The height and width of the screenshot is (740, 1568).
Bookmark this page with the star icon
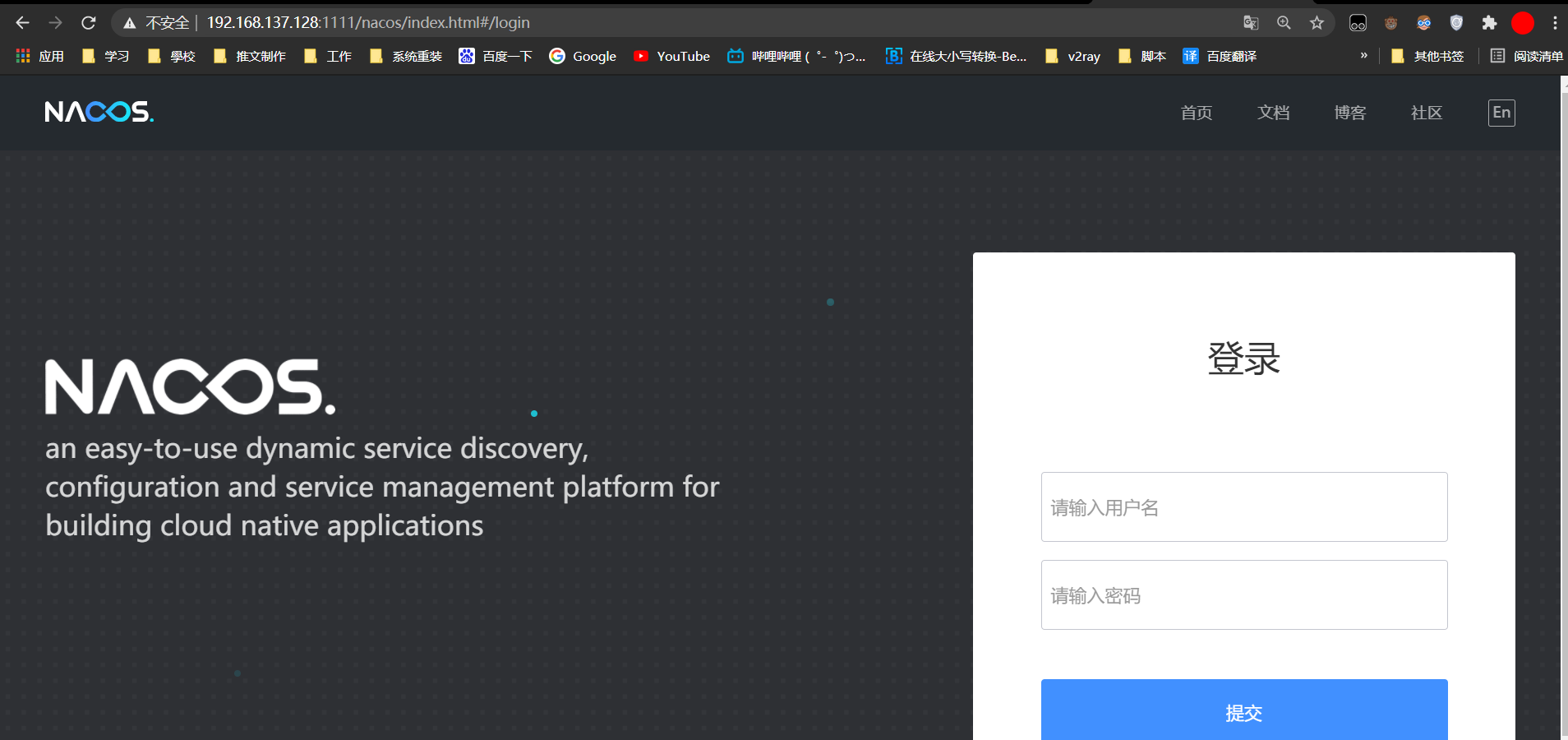[1317, 23]
